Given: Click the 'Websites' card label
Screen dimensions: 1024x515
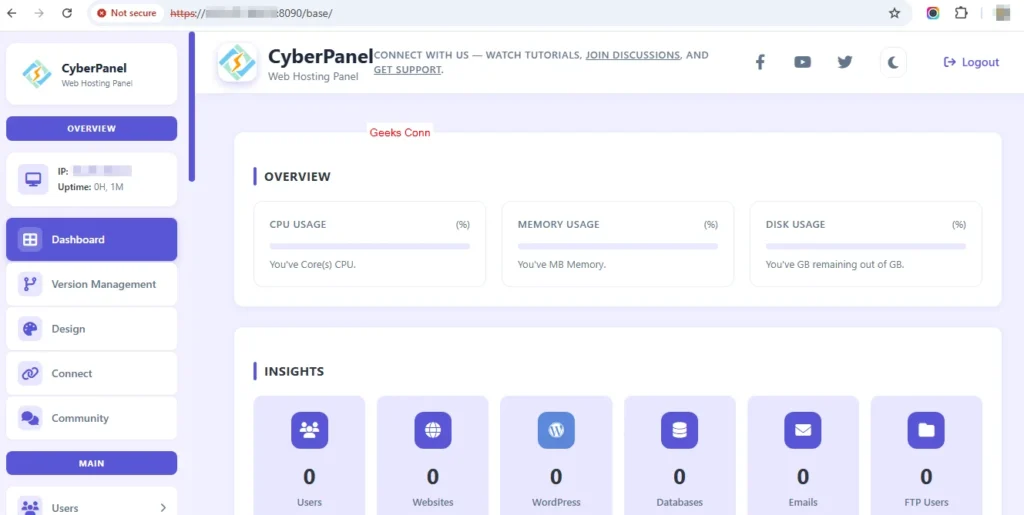Looking at the screenshot, I should click(433, 503).
